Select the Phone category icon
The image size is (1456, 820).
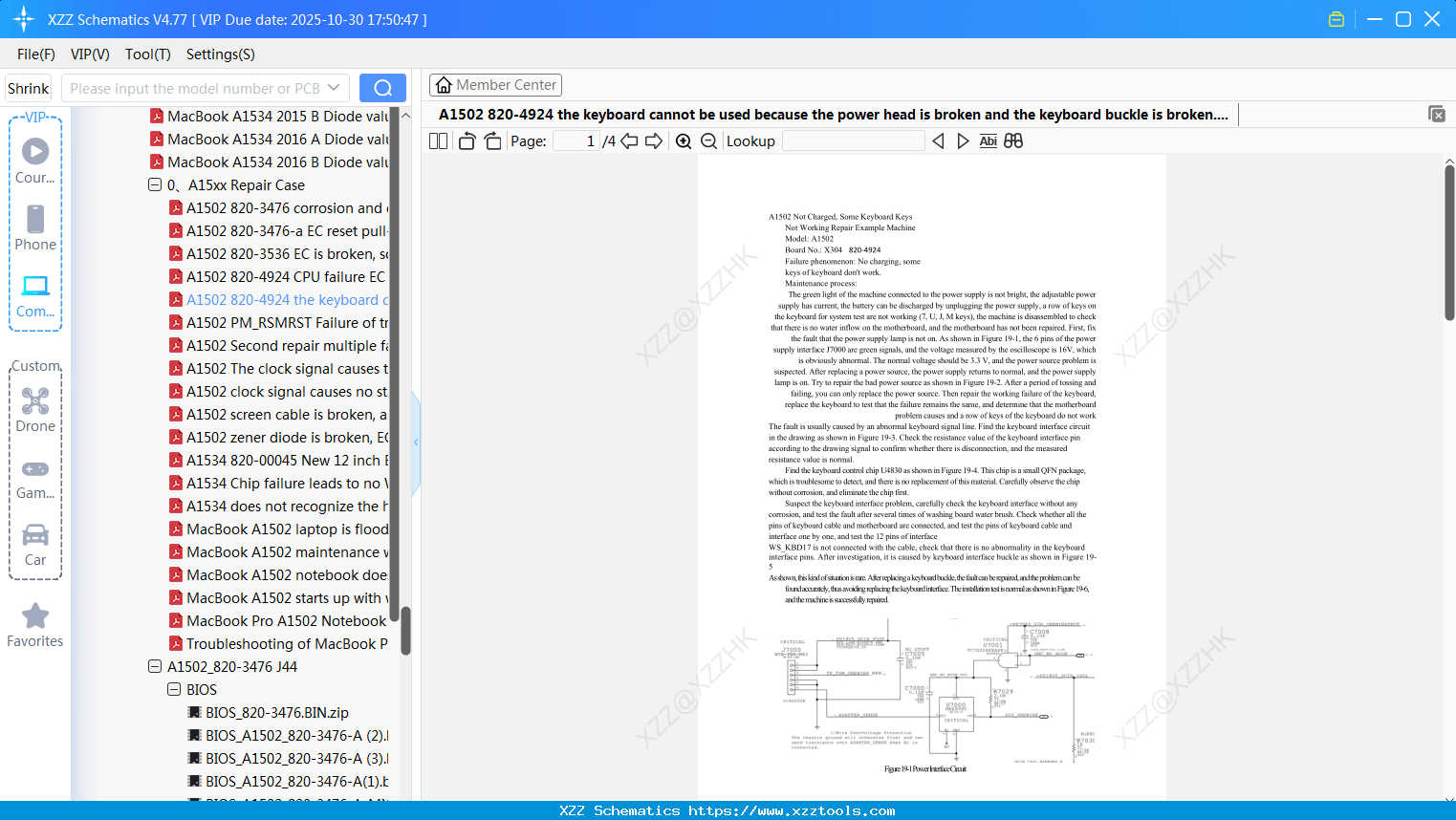[35, 227]
